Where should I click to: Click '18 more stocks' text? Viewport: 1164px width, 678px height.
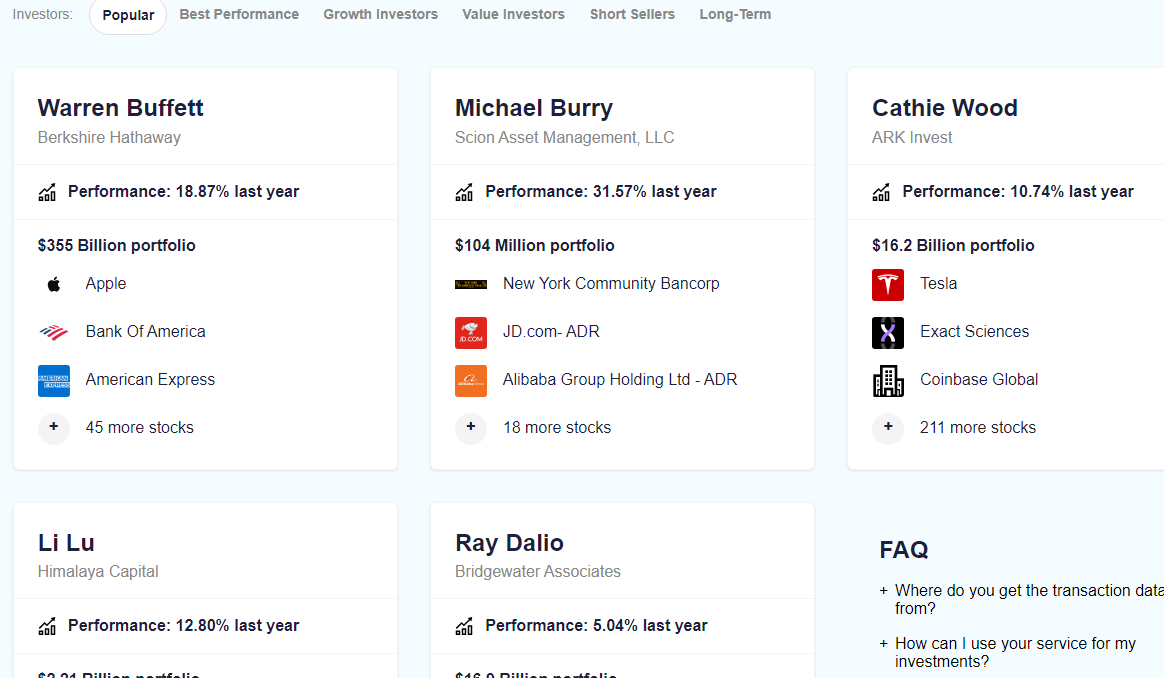pos(557,428)
